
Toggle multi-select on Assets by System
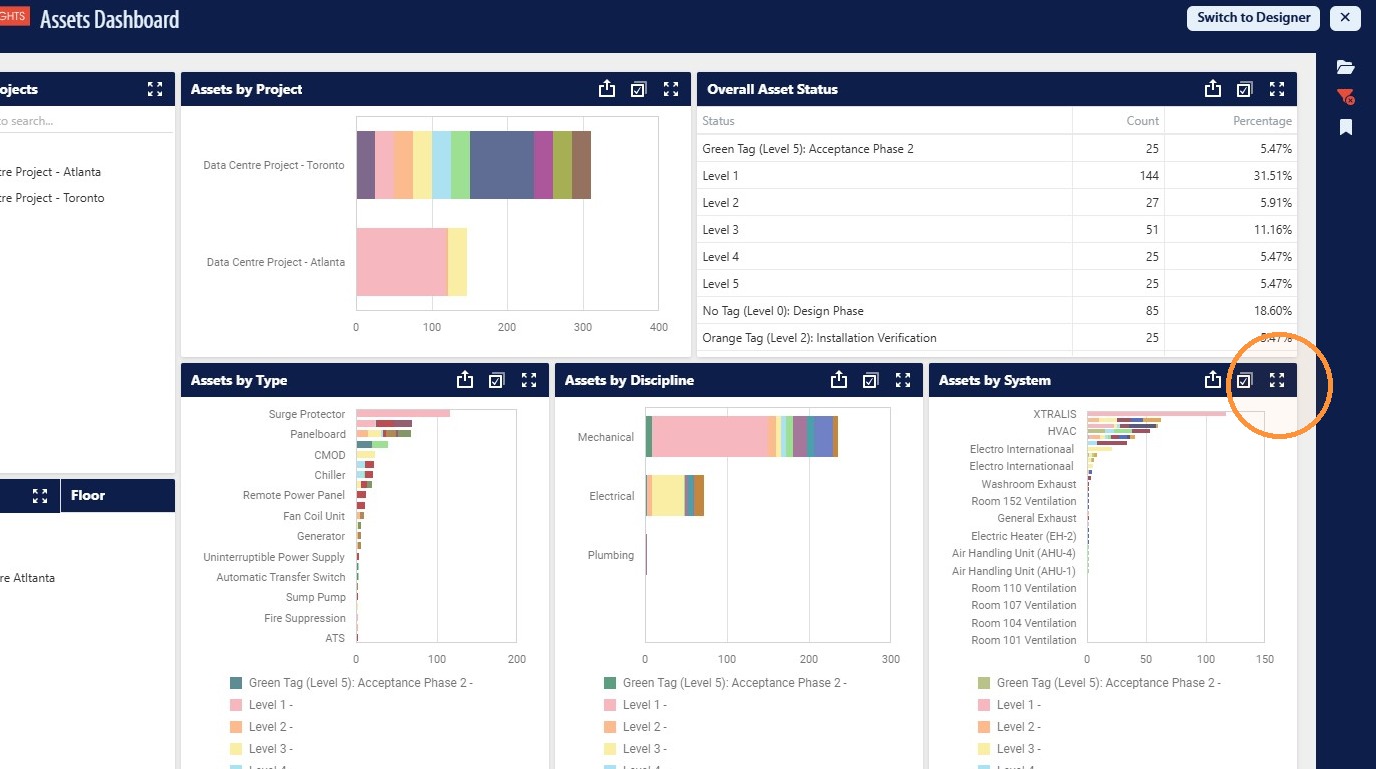[1245, 380]
